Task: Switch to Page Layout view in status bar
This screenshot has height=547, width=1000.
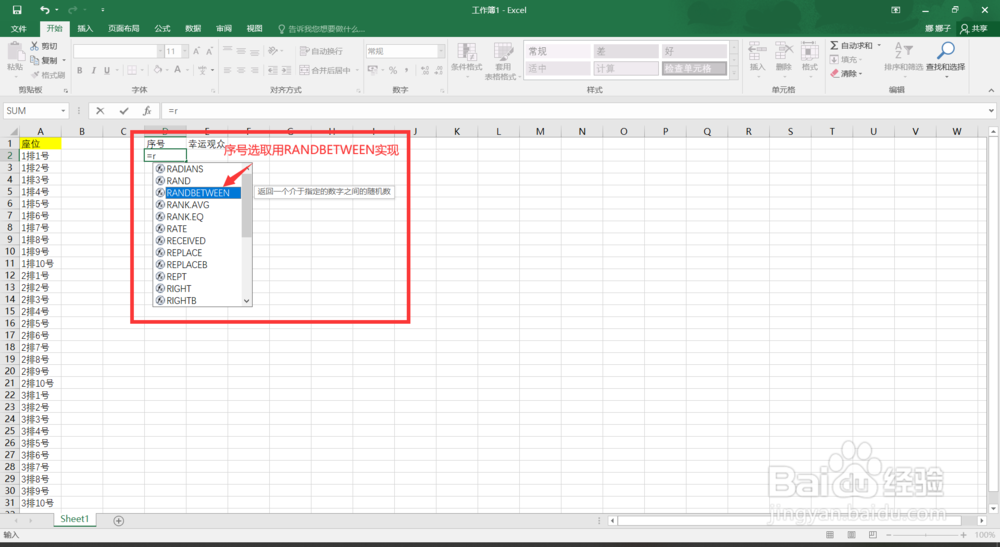Action: click(851, 535)
